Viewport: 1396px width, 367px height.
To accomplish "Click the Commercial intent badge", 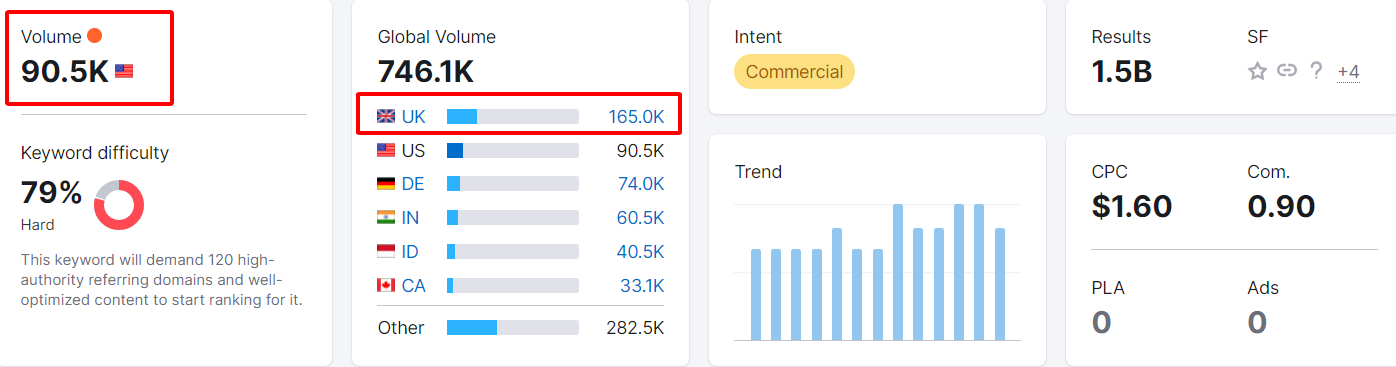I will (x=794, y=72).
